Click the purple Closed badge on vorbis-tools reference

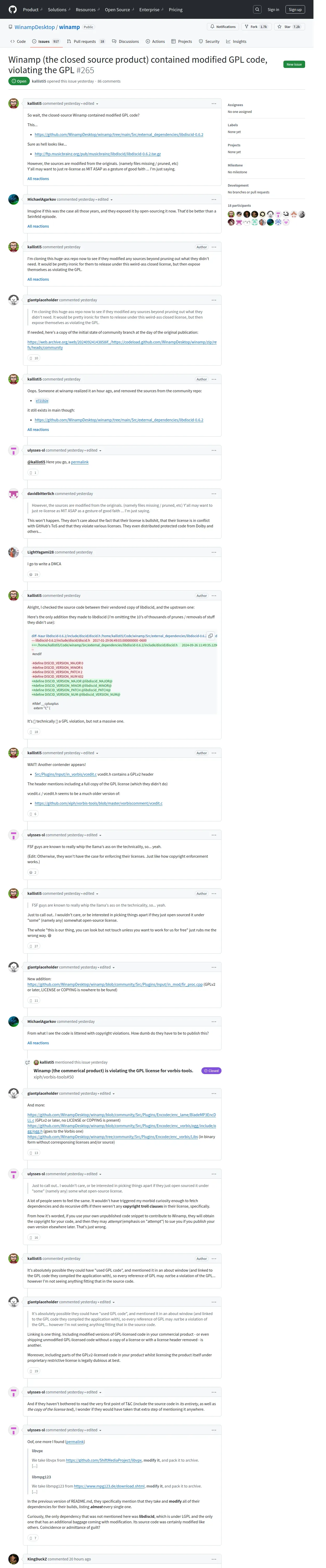[211, 1071]
